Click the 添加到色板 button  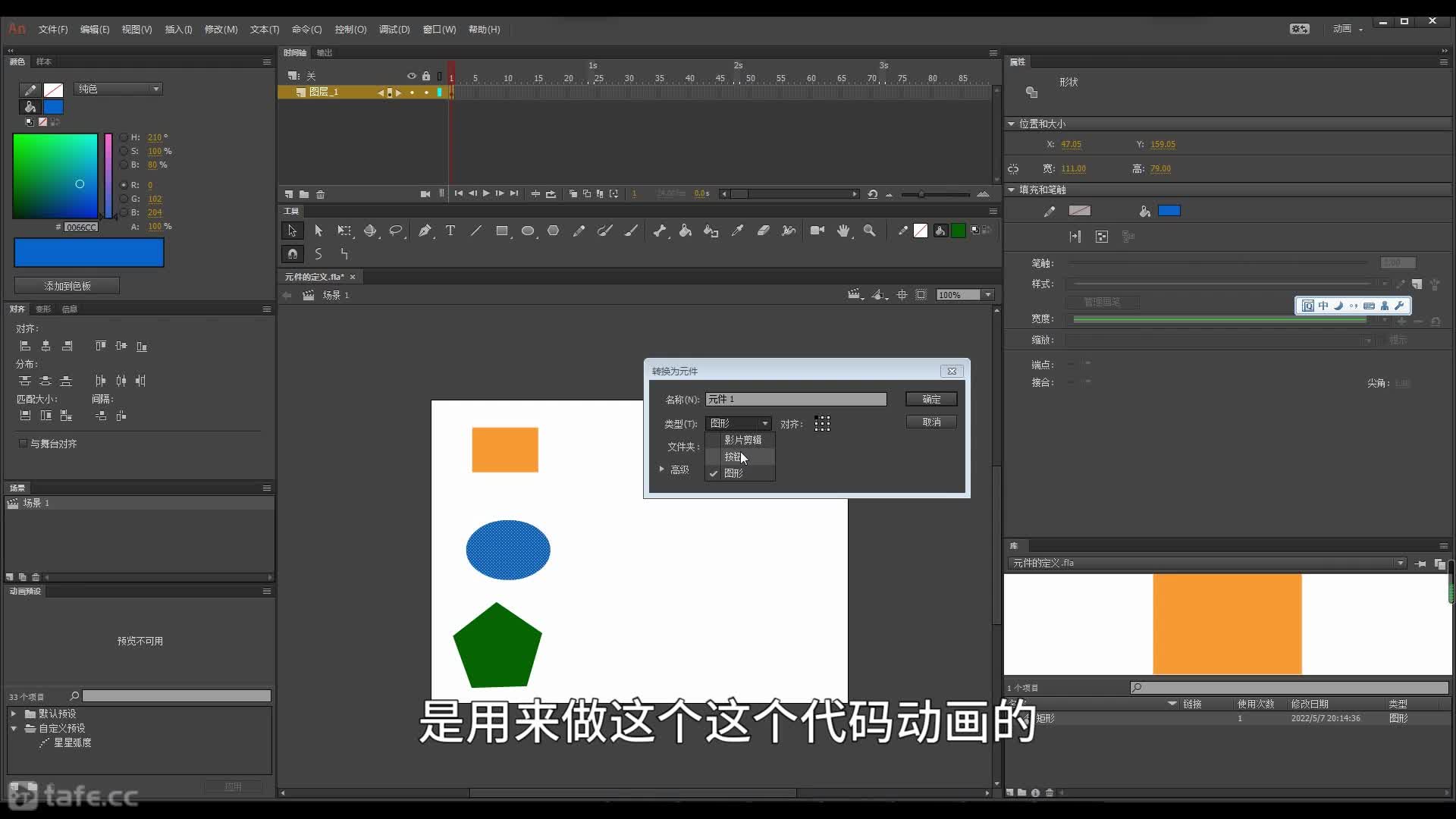pyautogui.click(x=67, y=286)
